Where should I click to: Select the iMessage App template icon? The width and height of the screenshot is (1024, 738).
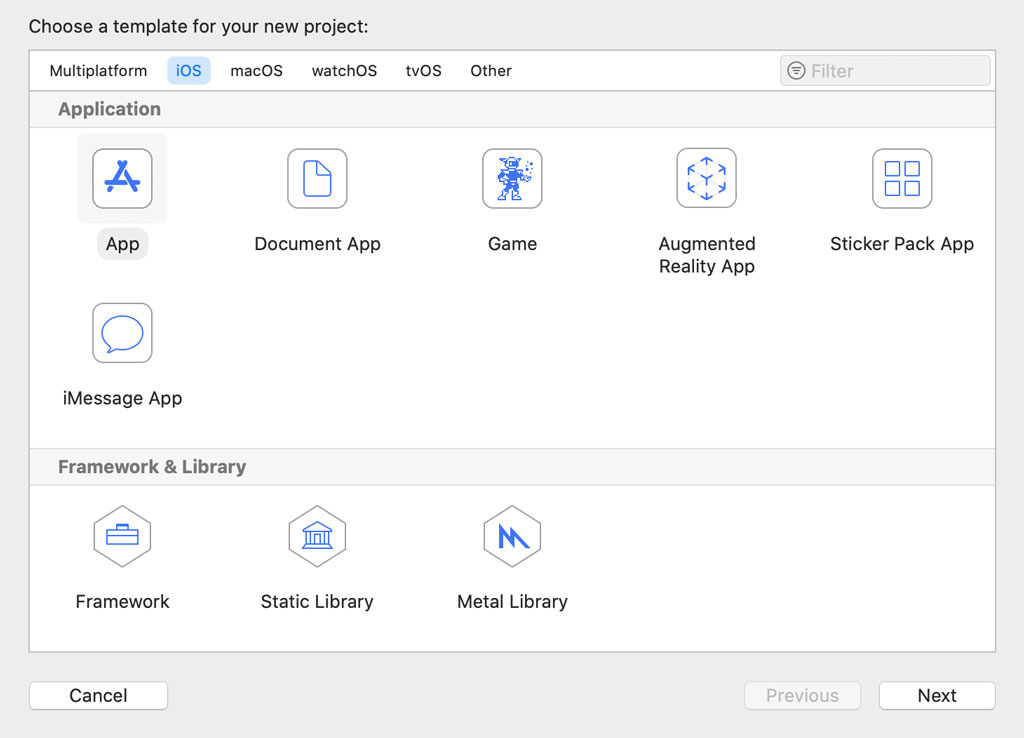point(122,333)
